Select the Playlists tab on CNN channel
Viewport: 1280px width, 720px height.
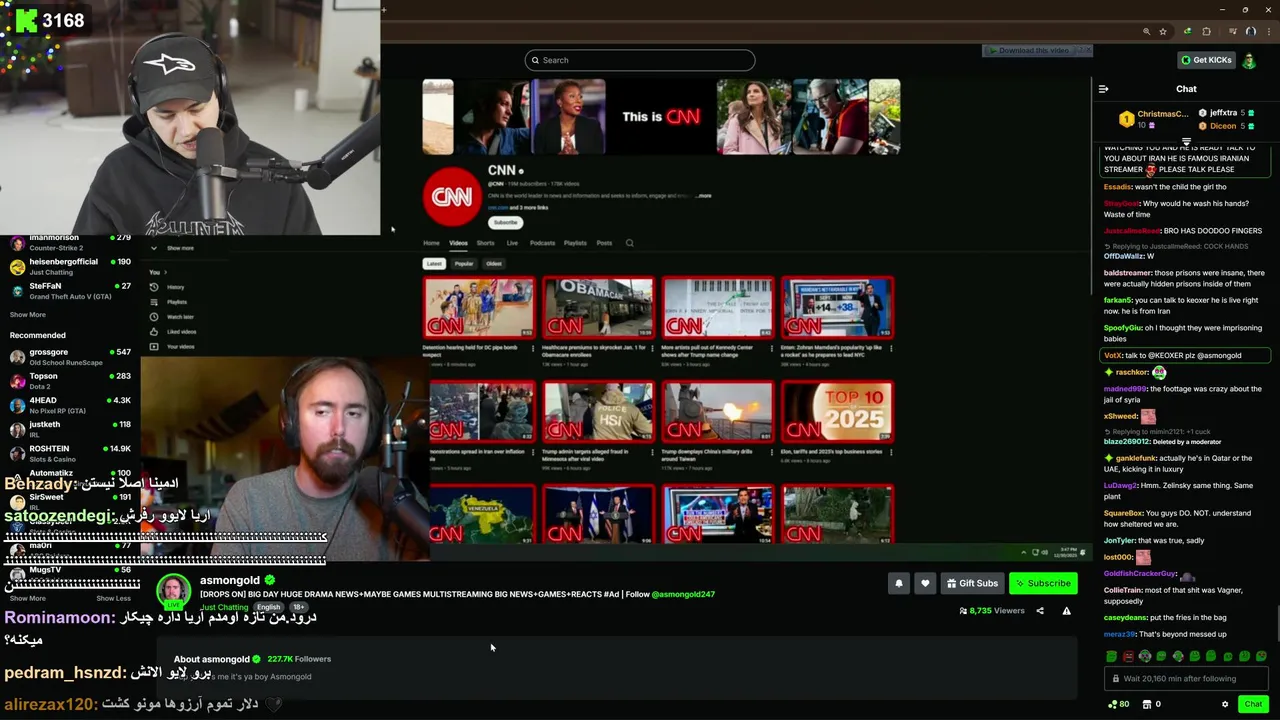pyautogui.click(x=575, y=243)
